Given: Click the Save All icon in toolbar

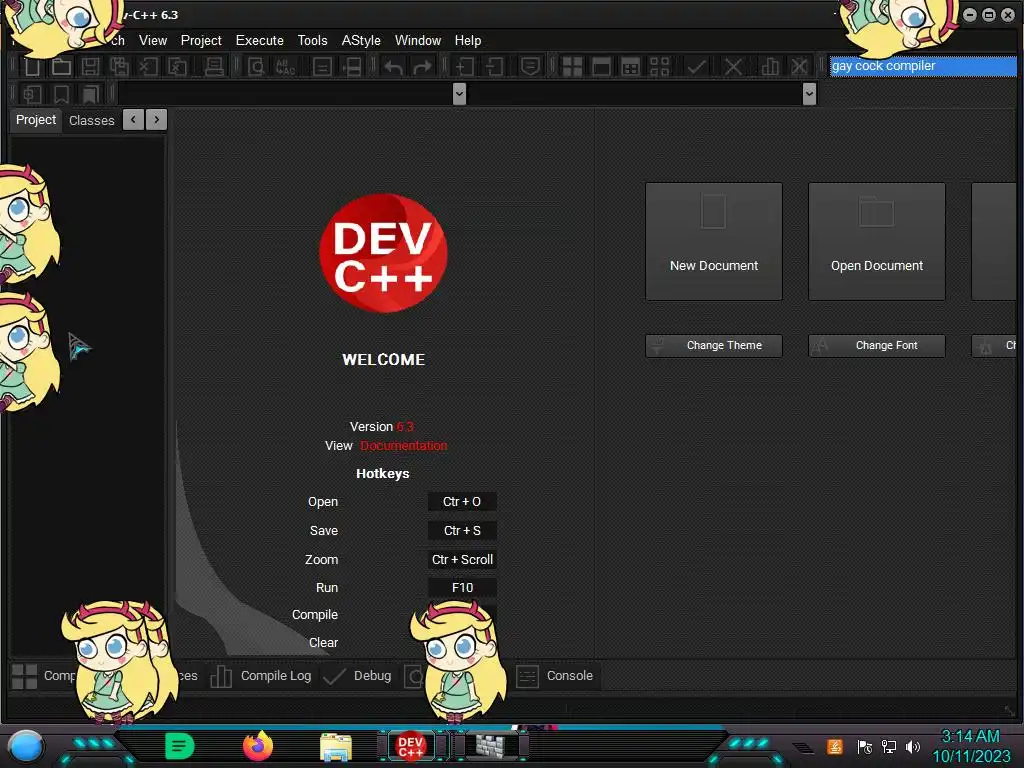Looking at the screenshot, I should [119, 67].
